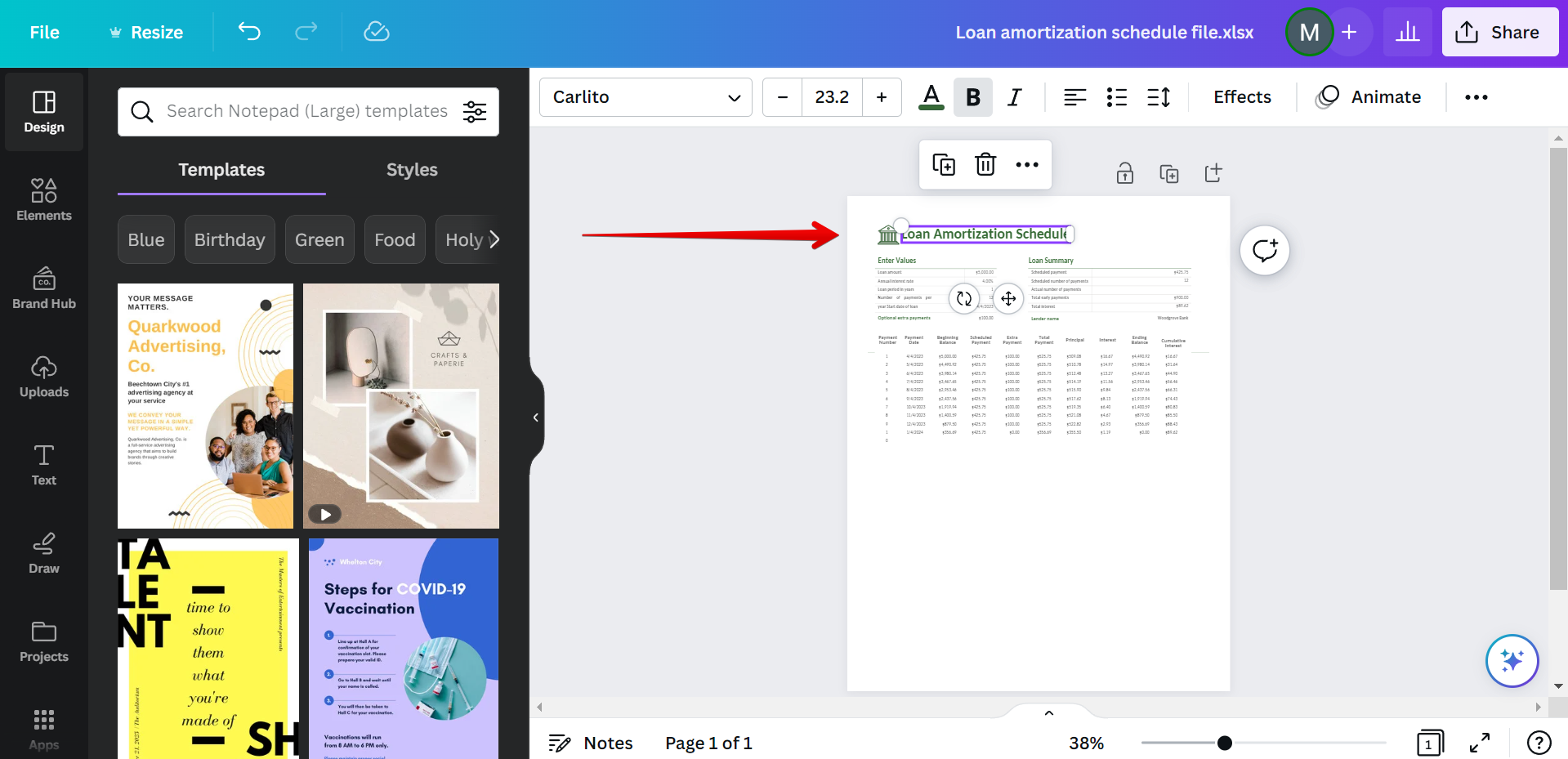Expand the page thumbnails strip

point(1049,712)
